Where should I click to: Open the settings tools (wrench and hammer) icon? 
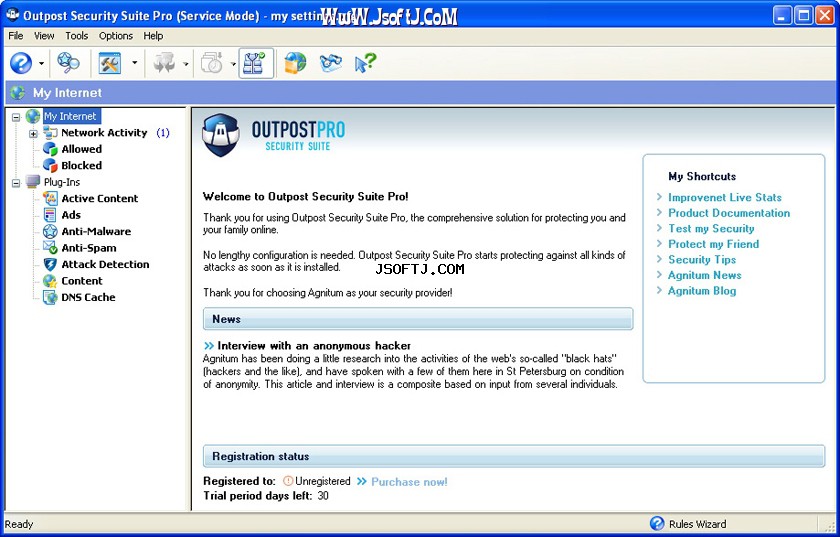(110, 63)
